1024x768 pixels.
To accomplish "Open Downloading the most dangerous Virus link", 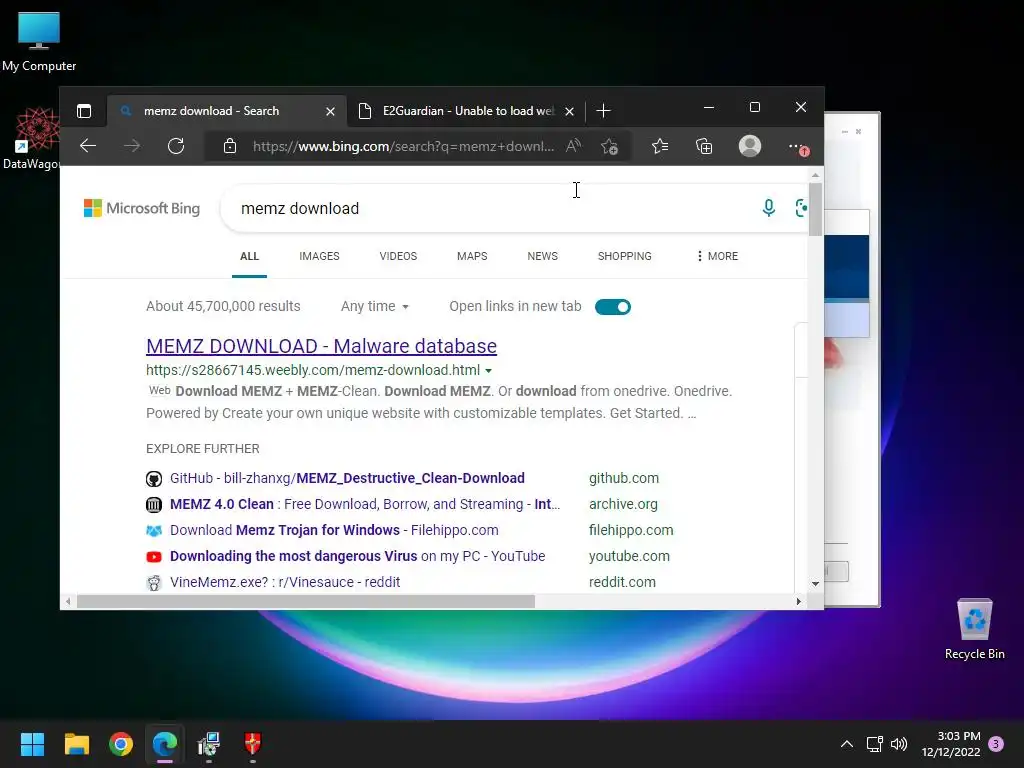I will (357, 556).
